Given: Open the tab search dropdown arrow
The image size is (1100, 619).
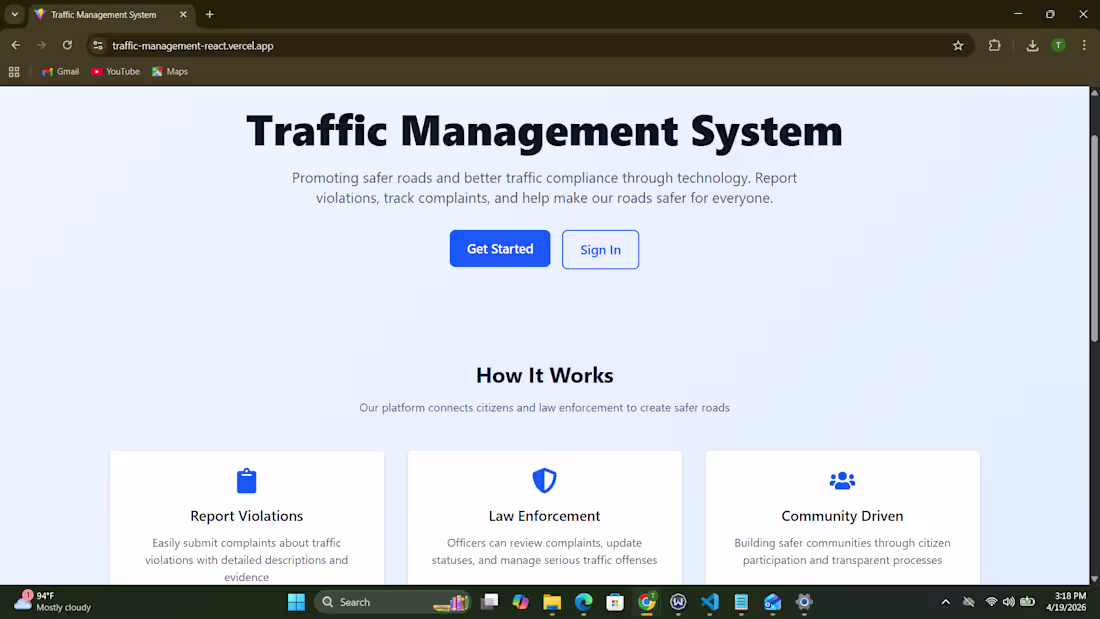Looking at the screenshot, I should (13, 14).
